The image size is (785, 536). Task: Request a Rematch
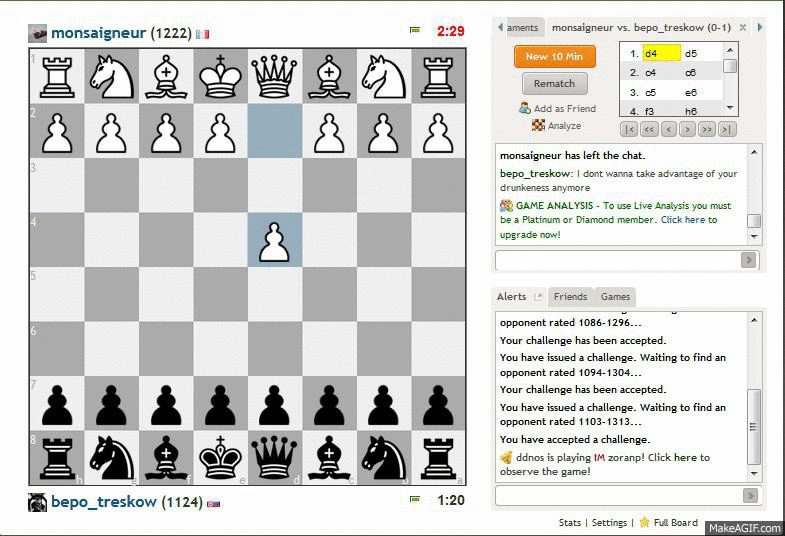point(554,84)
